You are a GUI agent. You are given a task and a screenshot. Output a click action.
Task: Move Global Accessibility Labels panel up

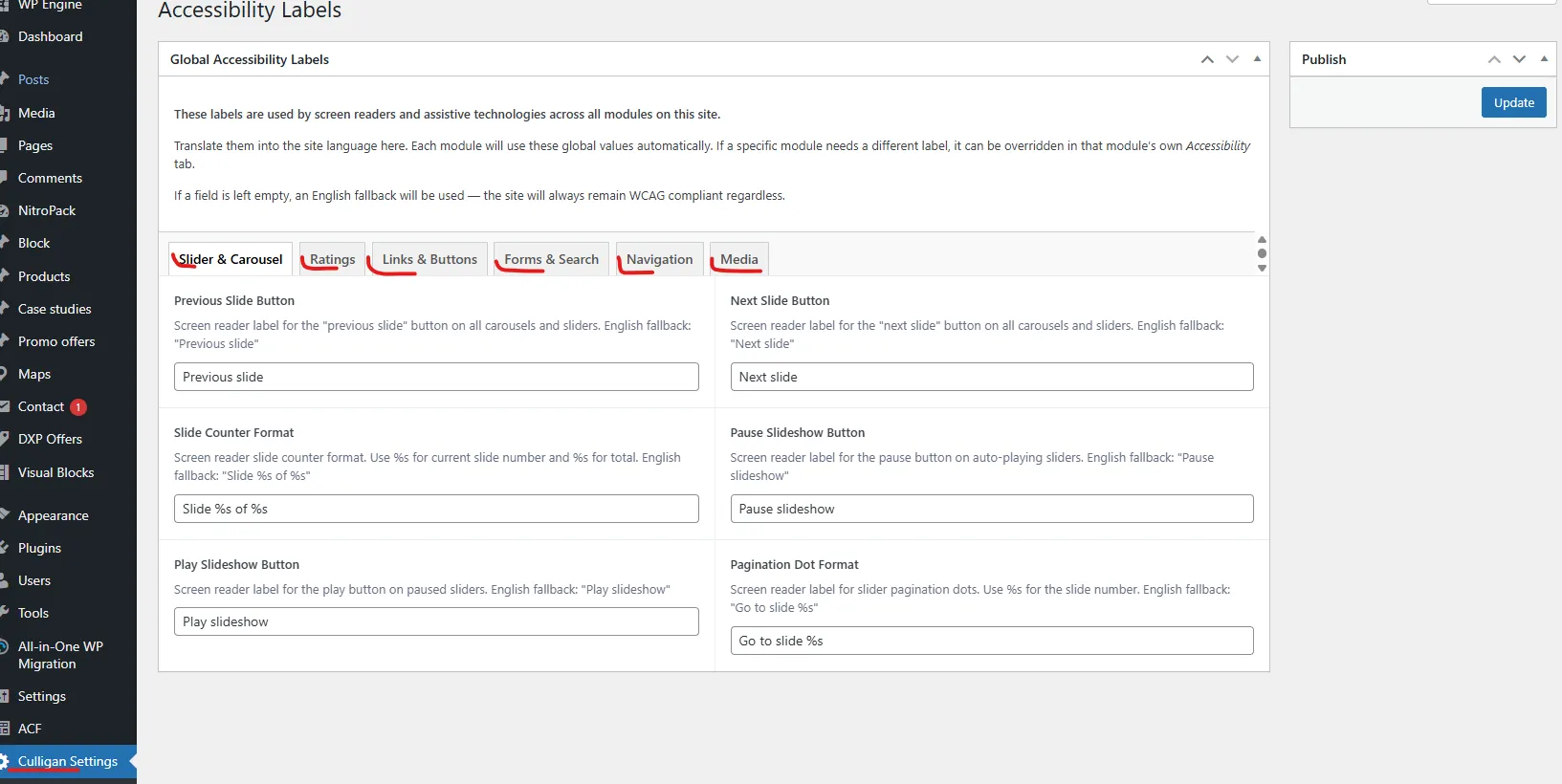click(x=1207, y=59)
